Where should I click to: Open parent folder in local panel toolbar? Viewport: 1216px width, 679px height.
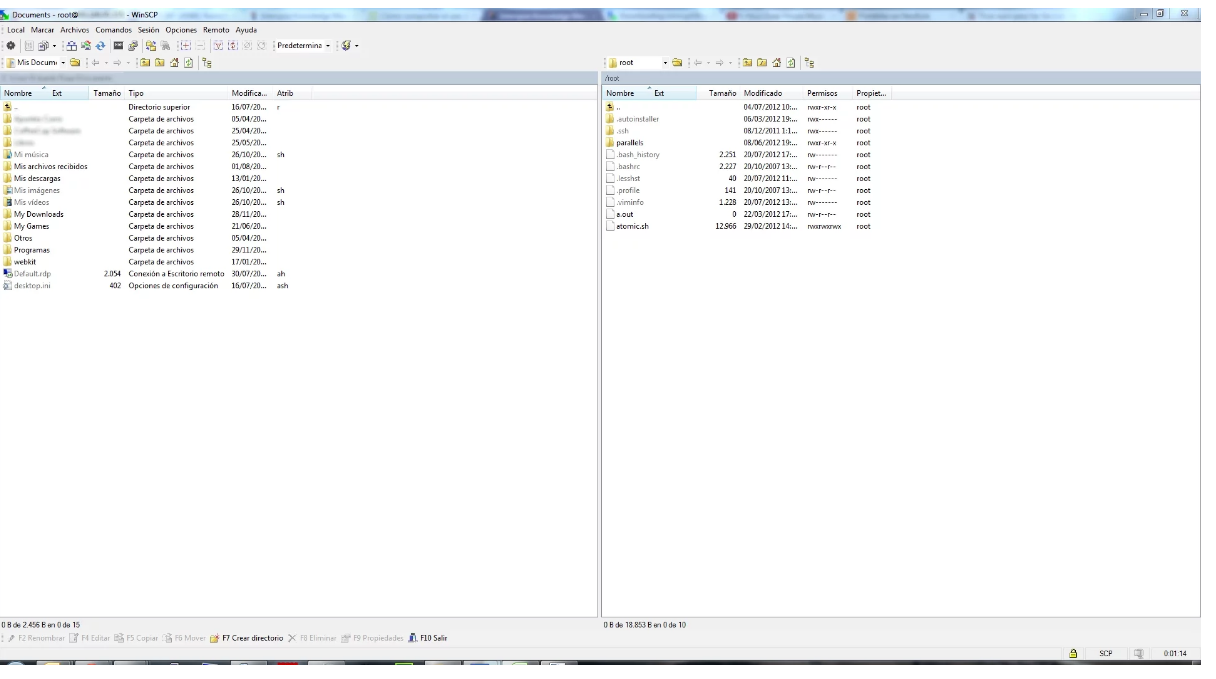(x=145, y=63)
